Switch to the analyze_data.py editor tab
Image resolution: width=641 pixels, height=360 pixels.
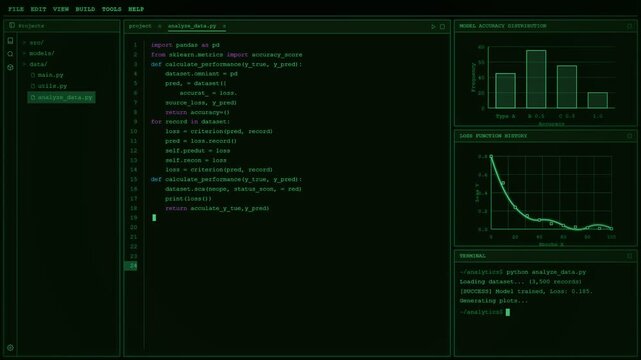[192, 26]
